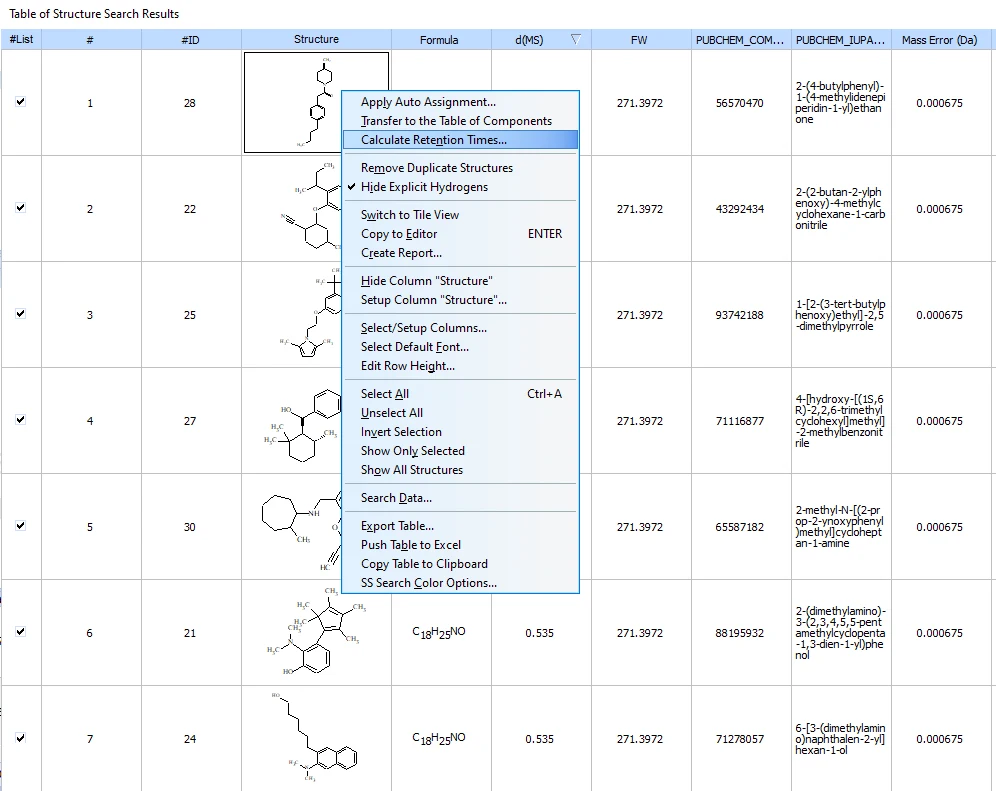Choose Unselect All
This screenshot has width=996, height=791.
click(461, 413)
